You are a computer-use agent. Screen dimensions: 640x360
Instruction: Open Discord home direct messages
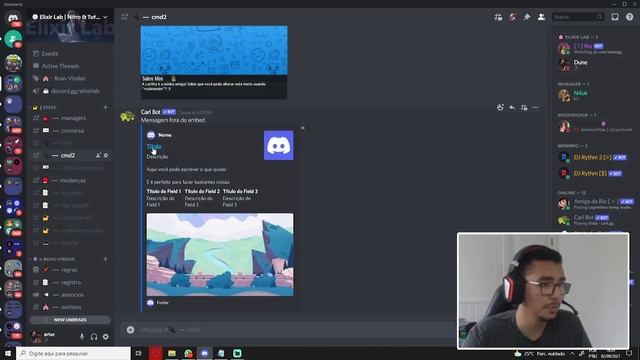[x=13, y=18]
